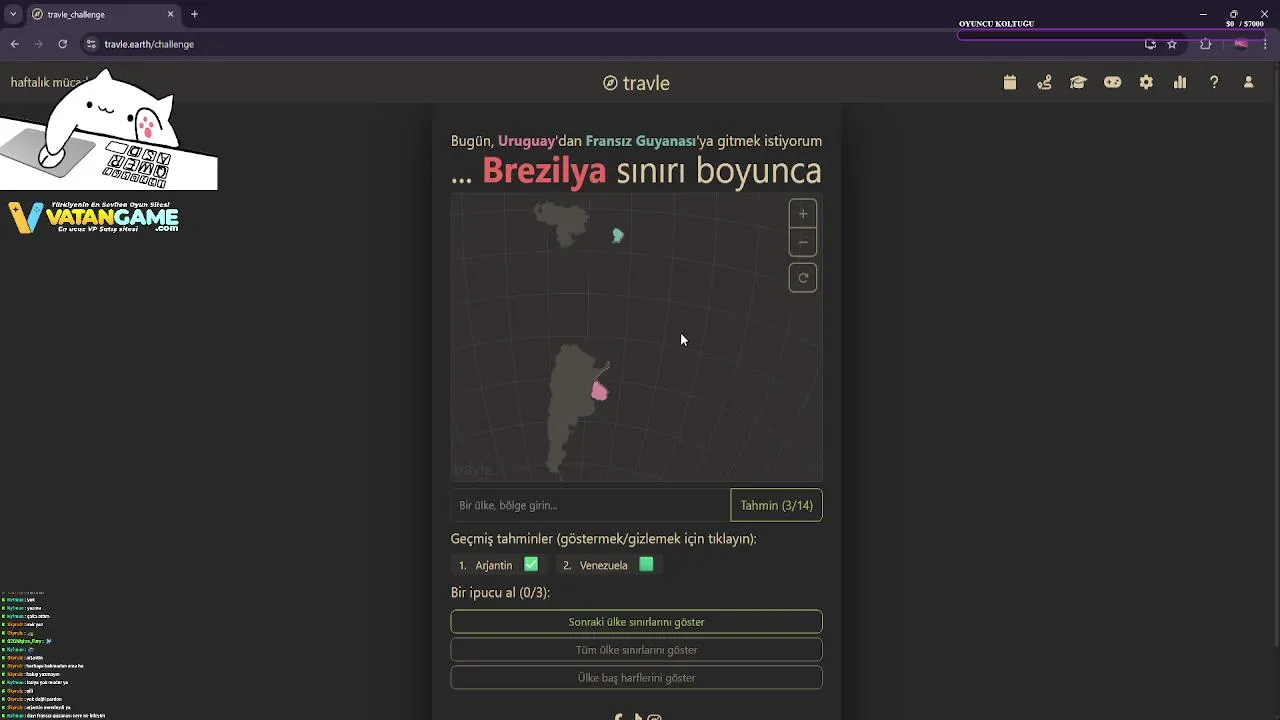Image resolution: width=1280 pixels, height=720 pixels.
Task: Open the calendar archive icon
Action: point(1010,83)
